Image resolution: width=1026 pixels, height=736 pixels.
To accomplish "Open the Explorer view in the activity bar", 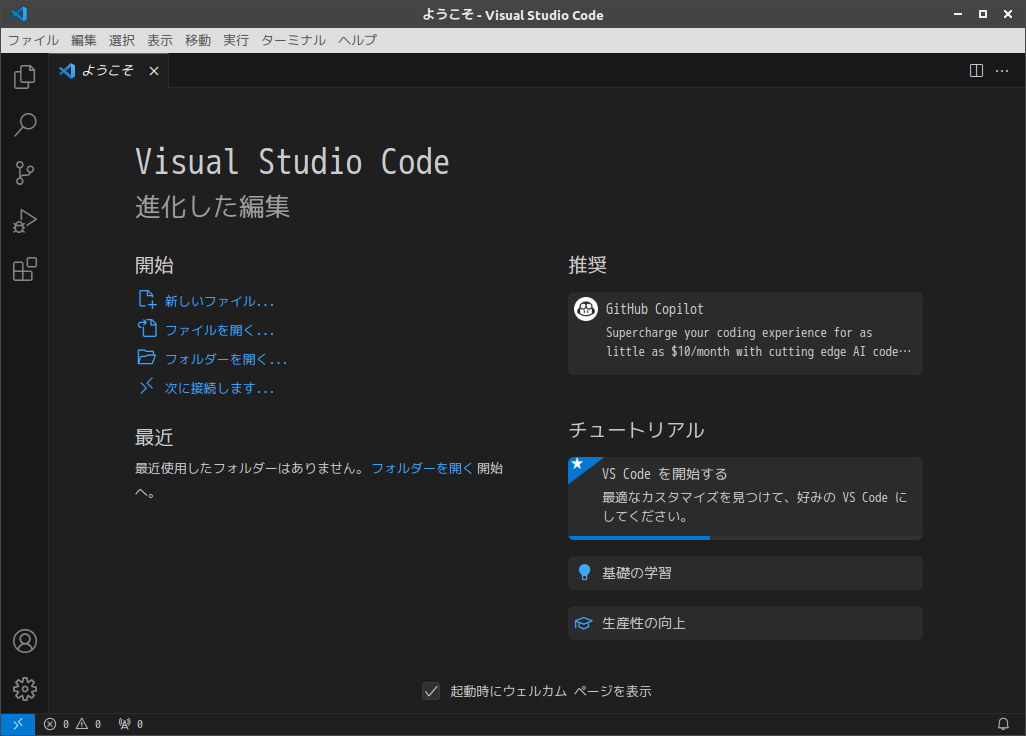I will coord(25,77).
